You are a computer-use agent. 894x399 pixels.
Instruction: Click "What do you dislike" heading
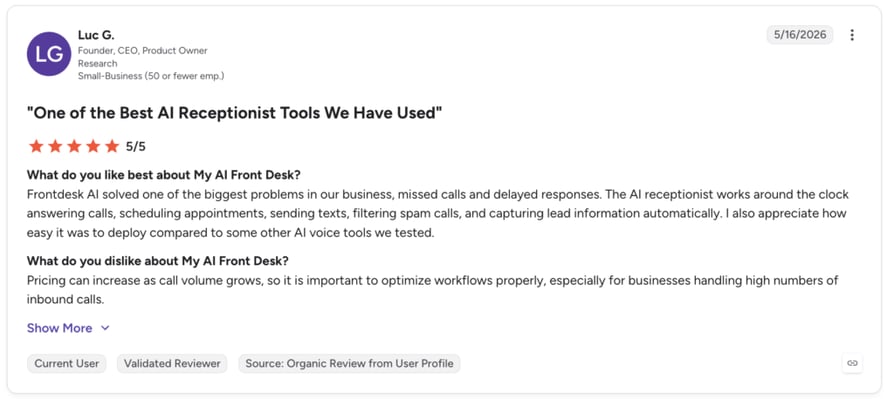157,261
